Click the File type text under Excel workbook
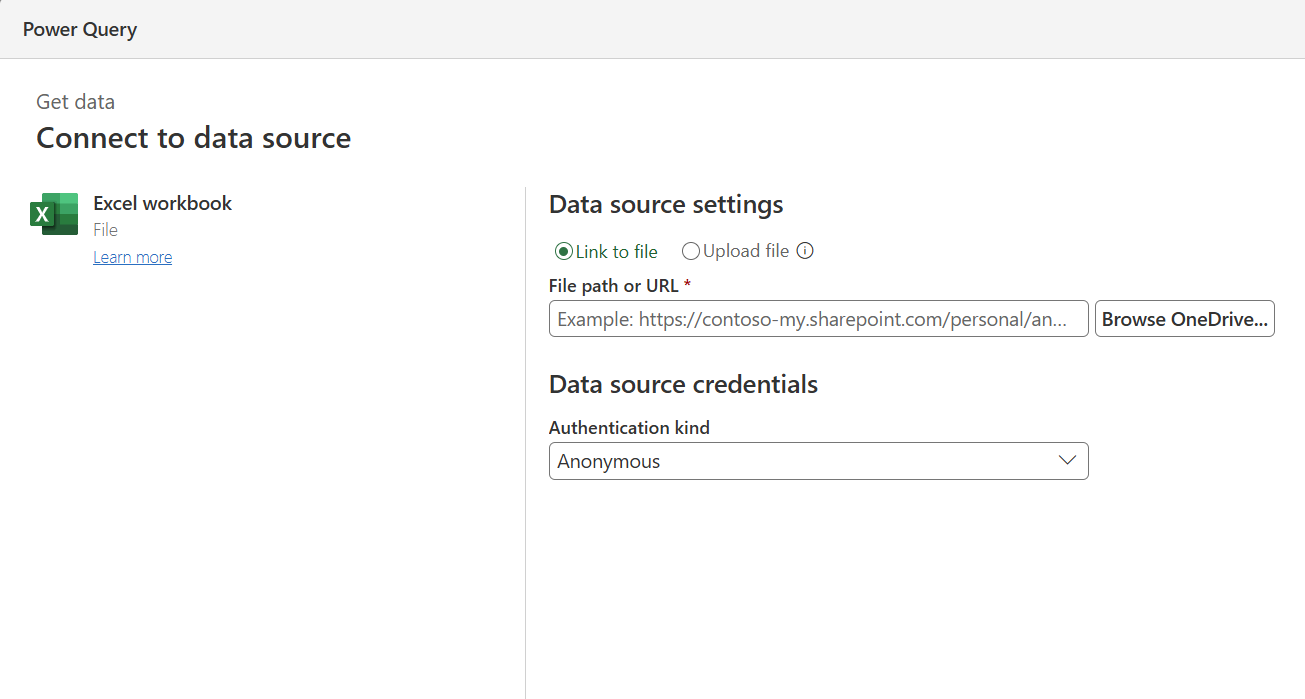The width and height of the screenshot is (1305, 699). [x=105, y=230]
